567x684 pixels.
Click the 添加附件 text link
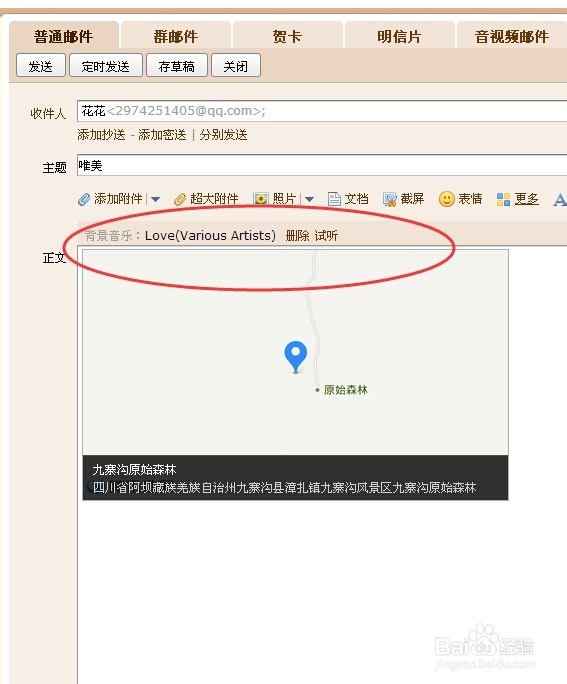pos(119,199)
